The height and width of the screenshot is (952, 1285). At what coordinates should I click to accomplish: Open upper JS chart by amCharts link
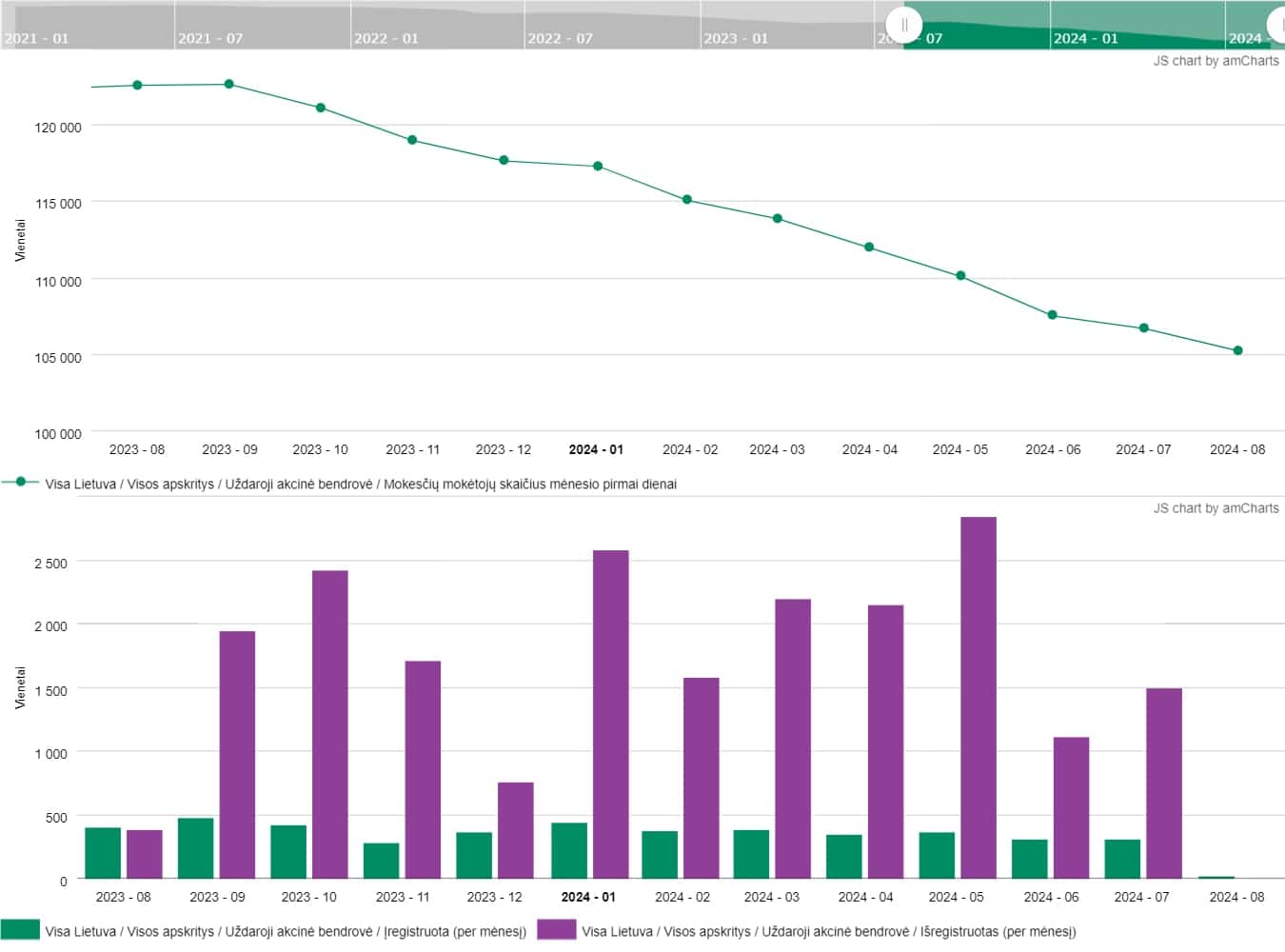(x=1216, y=61)
